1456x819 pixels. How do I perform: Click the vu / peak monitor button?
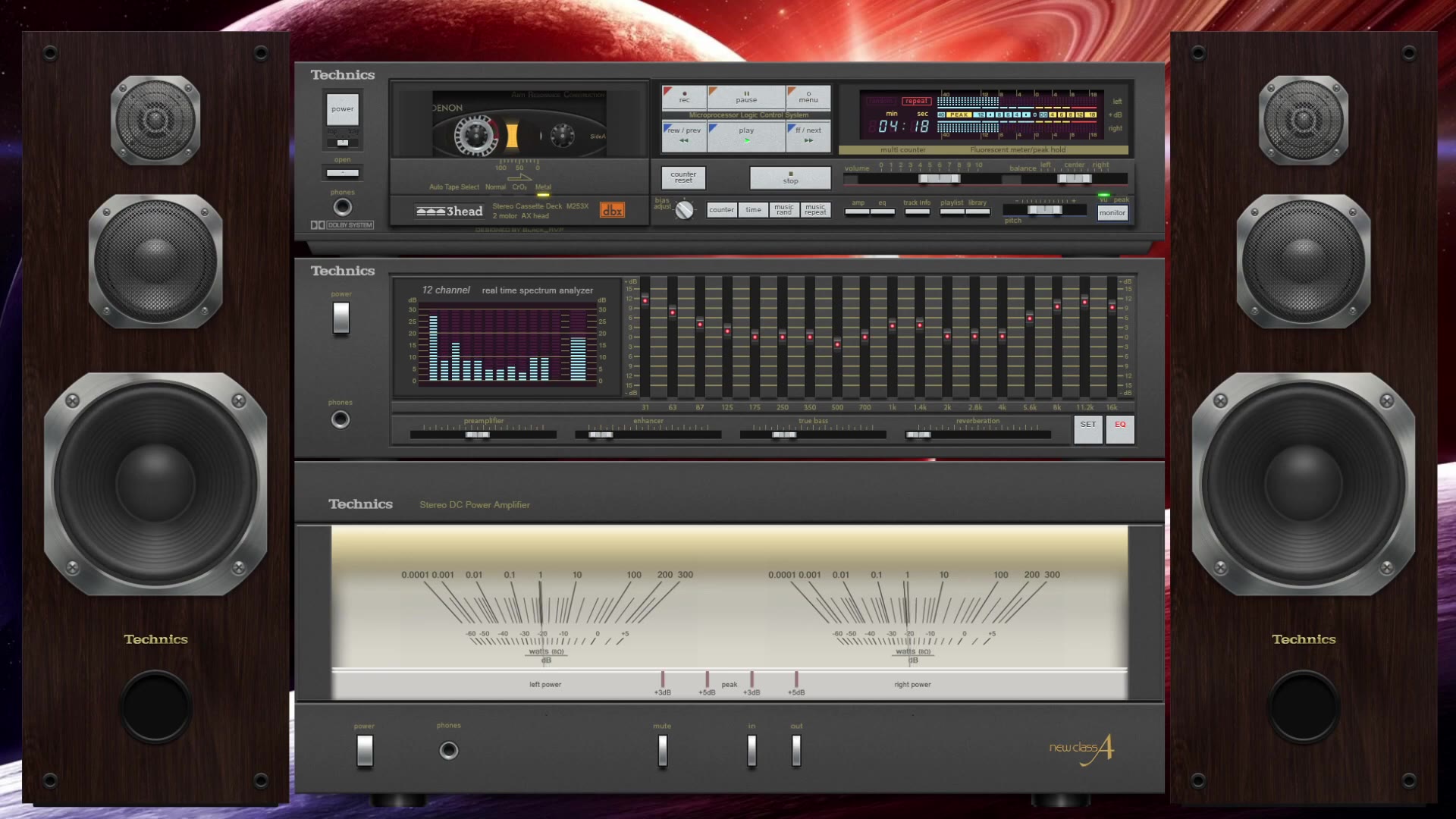point(1112,213)
